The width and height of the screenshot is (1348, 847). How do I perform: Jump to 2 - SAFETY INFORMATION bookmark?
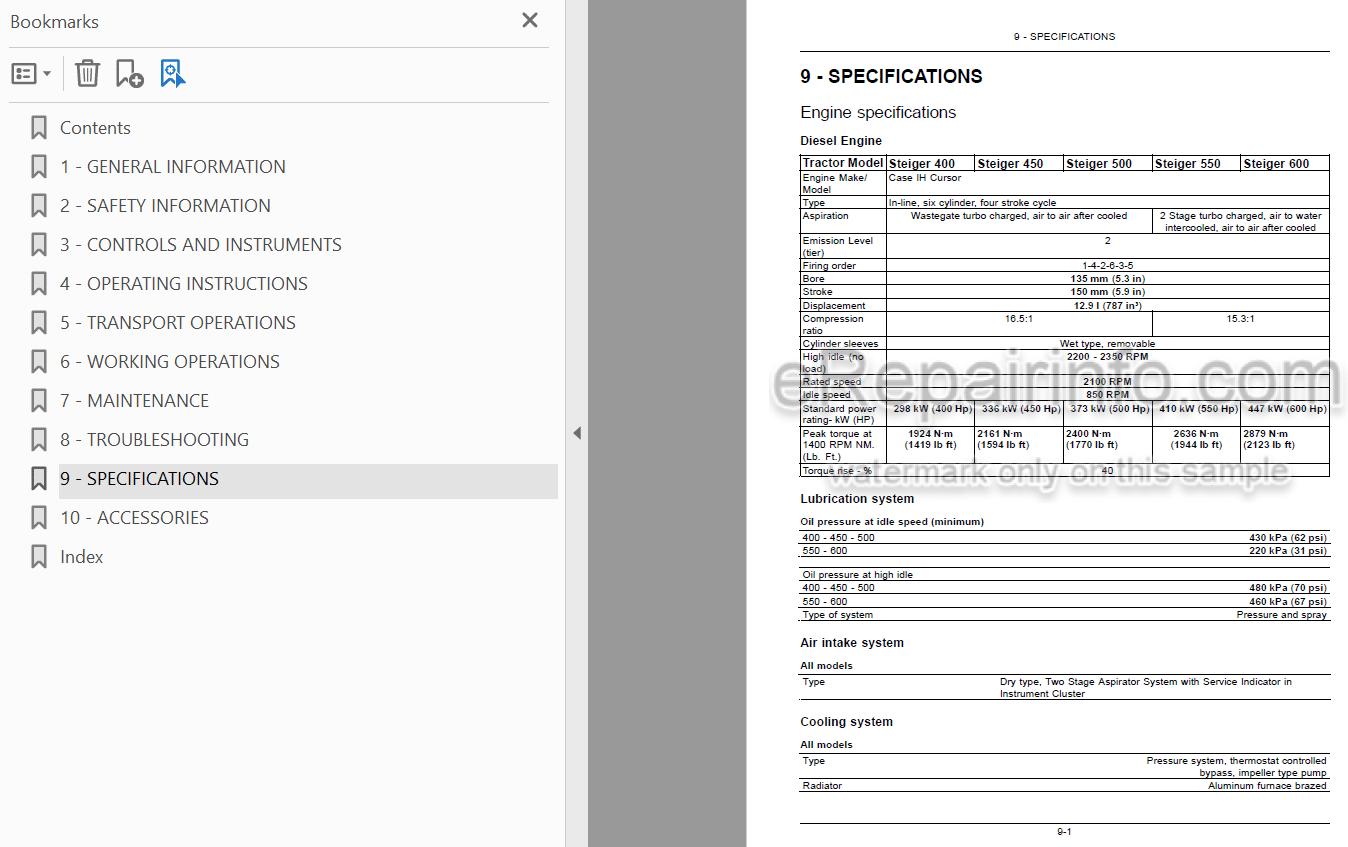click(x=165, y=206)
